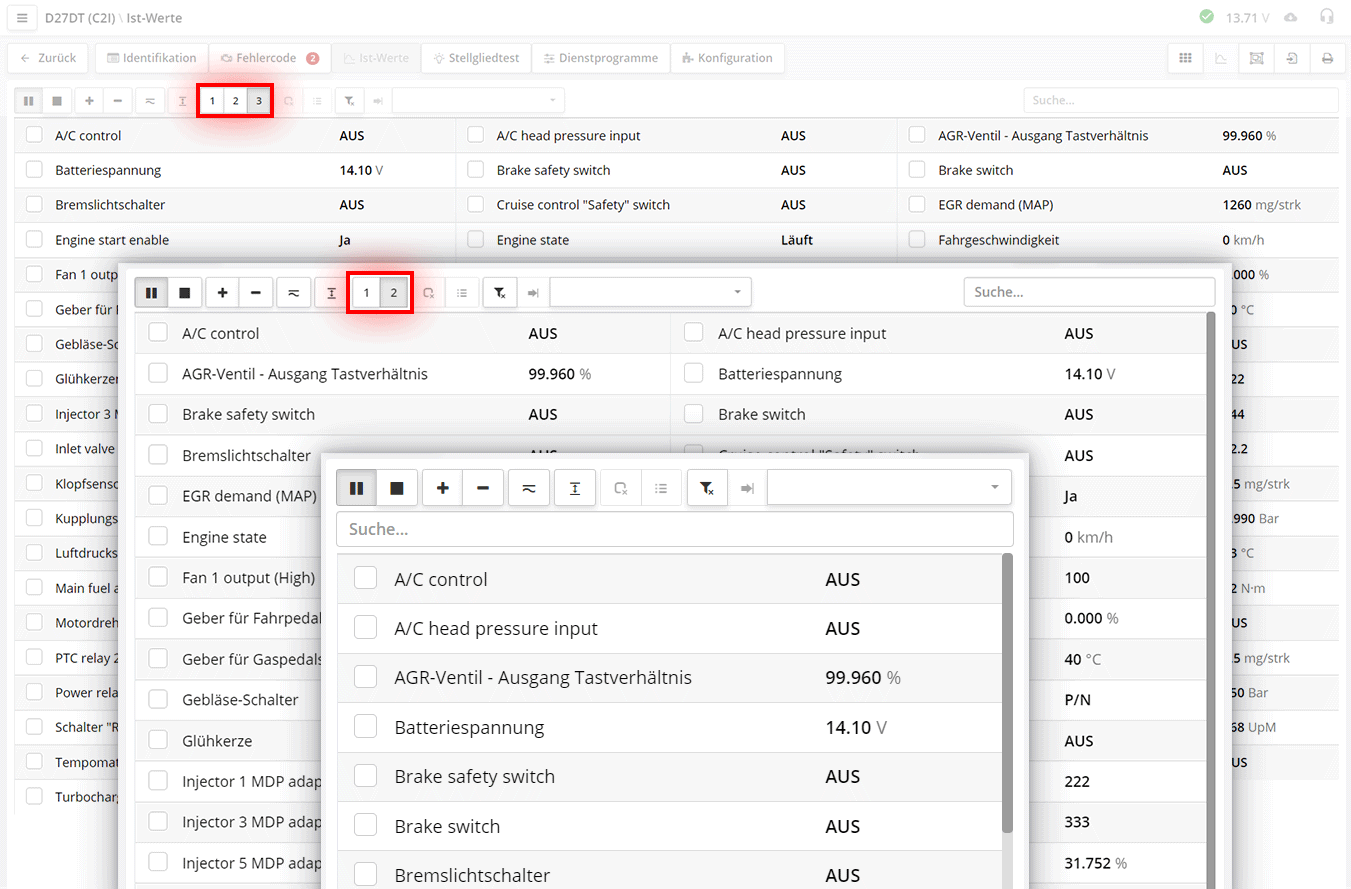The width and height of the screenshot is (1351, 889).
Task: Click the headset support icon
Action: point(1327,17)
